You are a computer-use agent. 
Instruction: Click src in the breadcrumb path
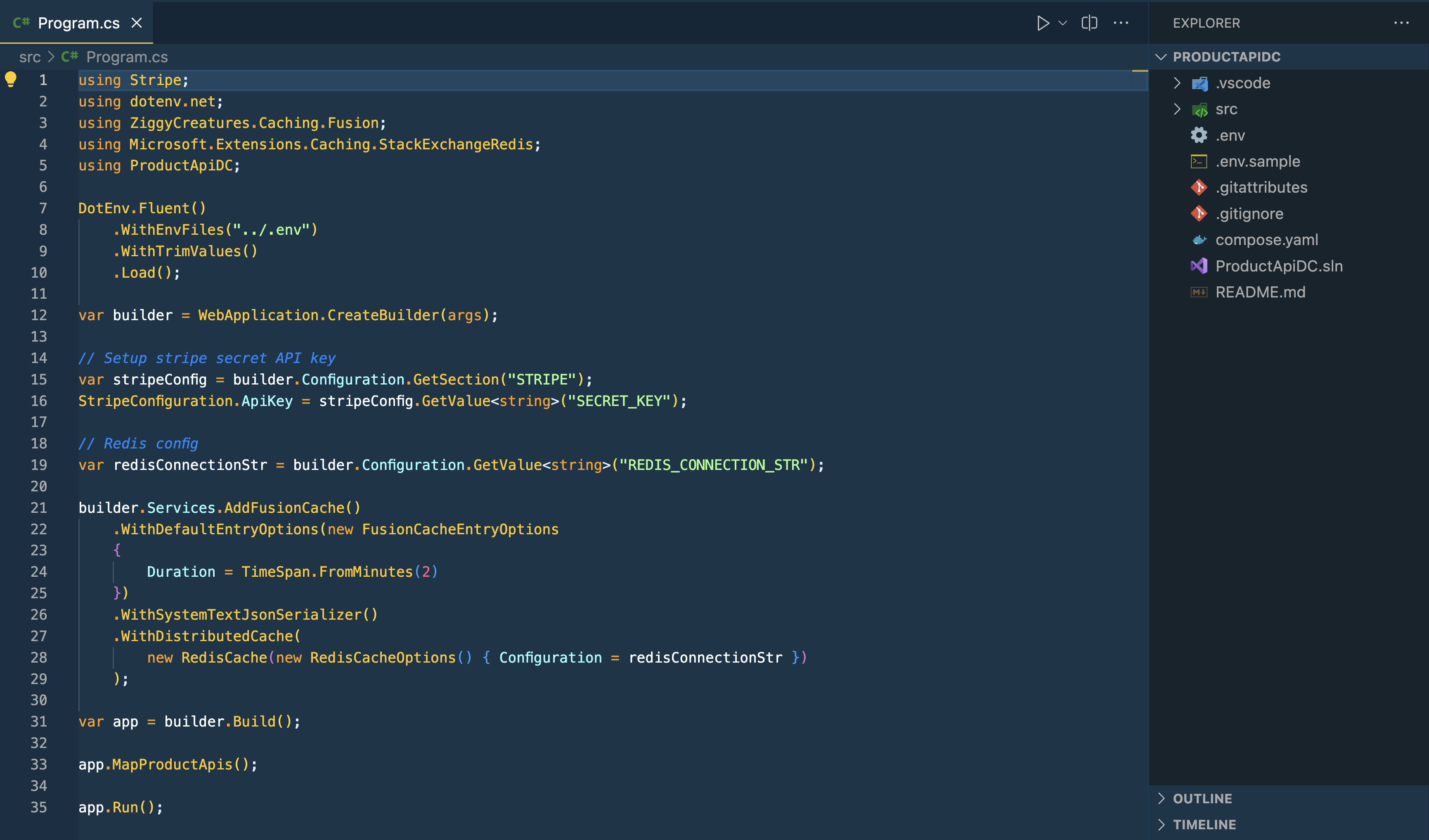[29, 57]
